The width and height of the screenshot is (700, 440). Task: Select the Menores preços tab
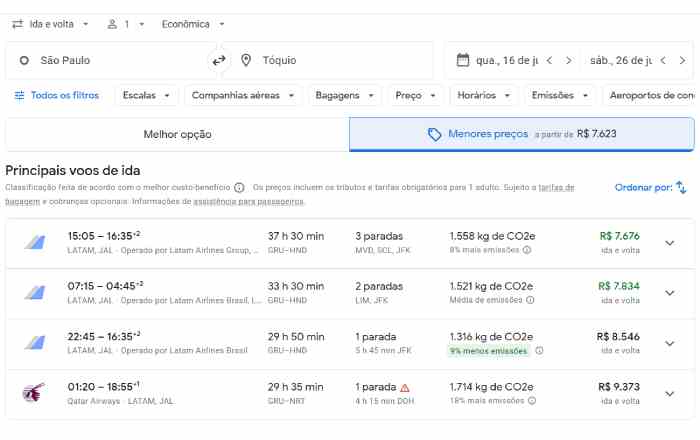coord(521,134)
